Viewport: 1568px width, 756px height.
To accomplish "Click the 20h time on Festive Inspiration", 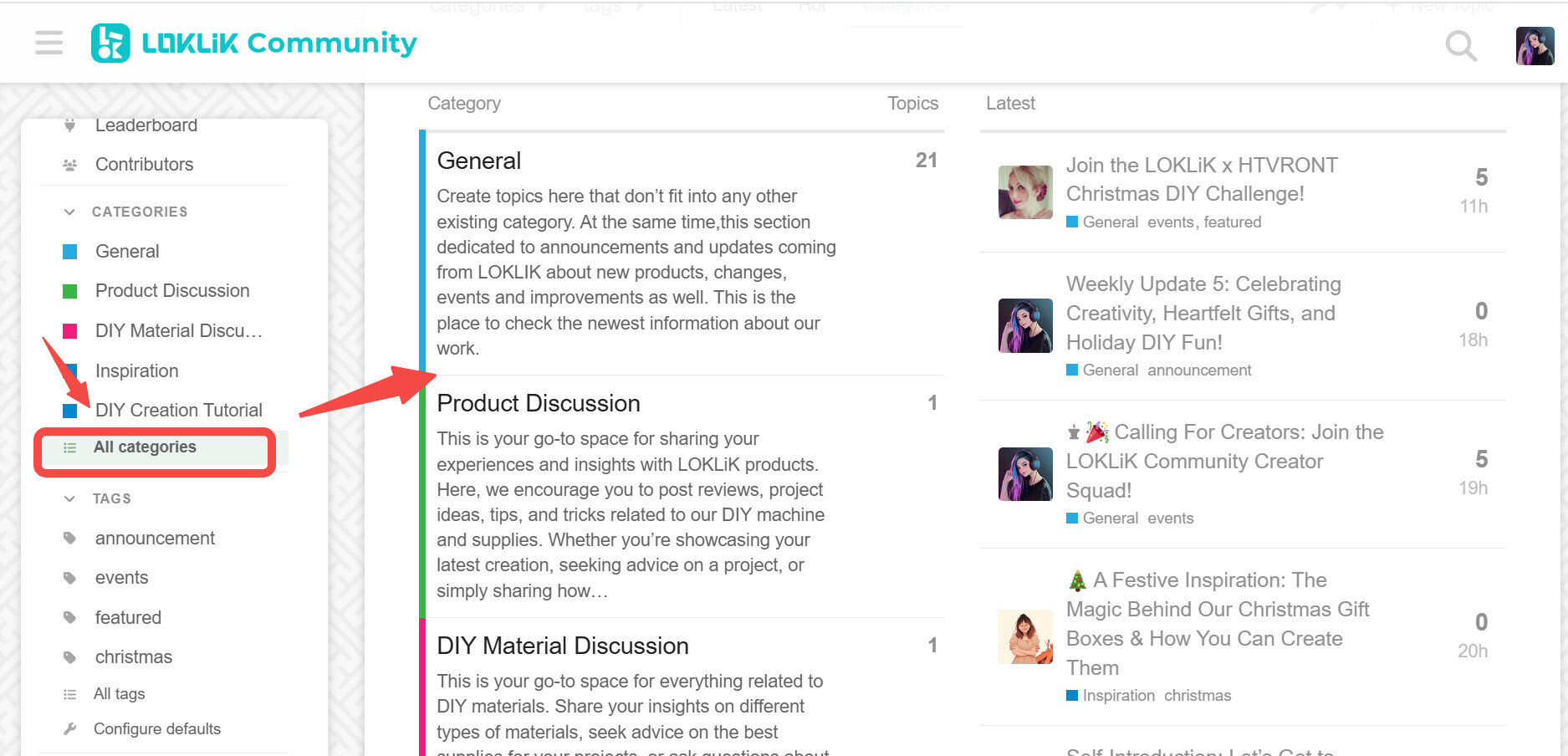I will (1473, 651).
